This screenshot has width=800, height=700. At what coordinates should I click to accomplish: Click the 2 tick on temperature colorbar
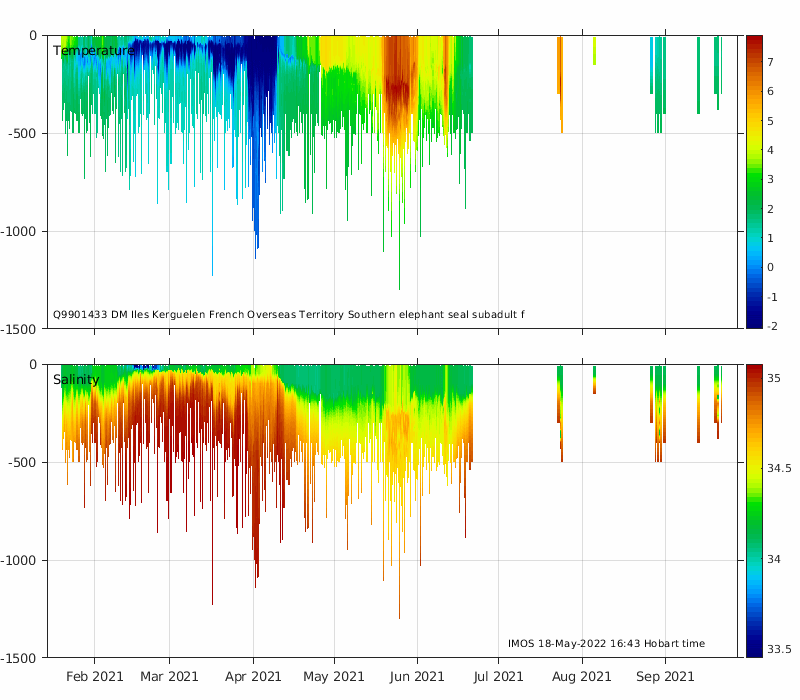tap(770, 209)
